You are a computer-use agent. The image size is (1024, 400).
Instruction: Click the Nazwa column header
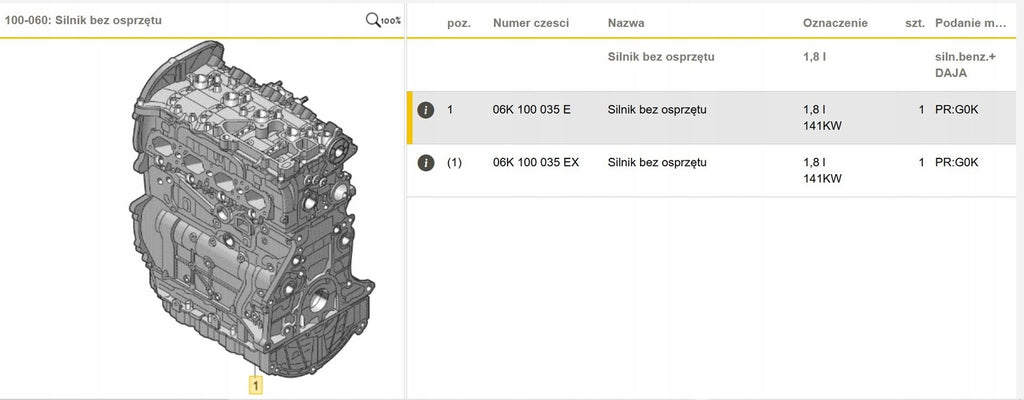pos(626,22)
